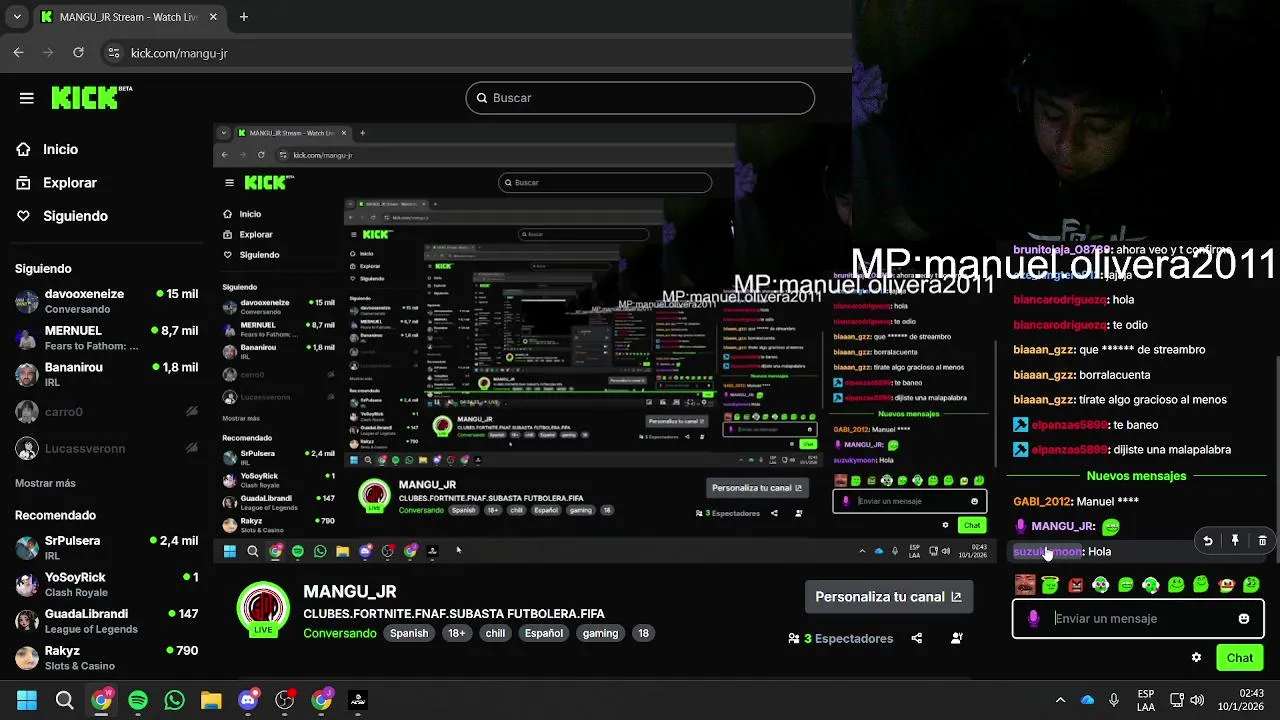
Task: Open Spotify from the taskbar
Action: [138, 700]
